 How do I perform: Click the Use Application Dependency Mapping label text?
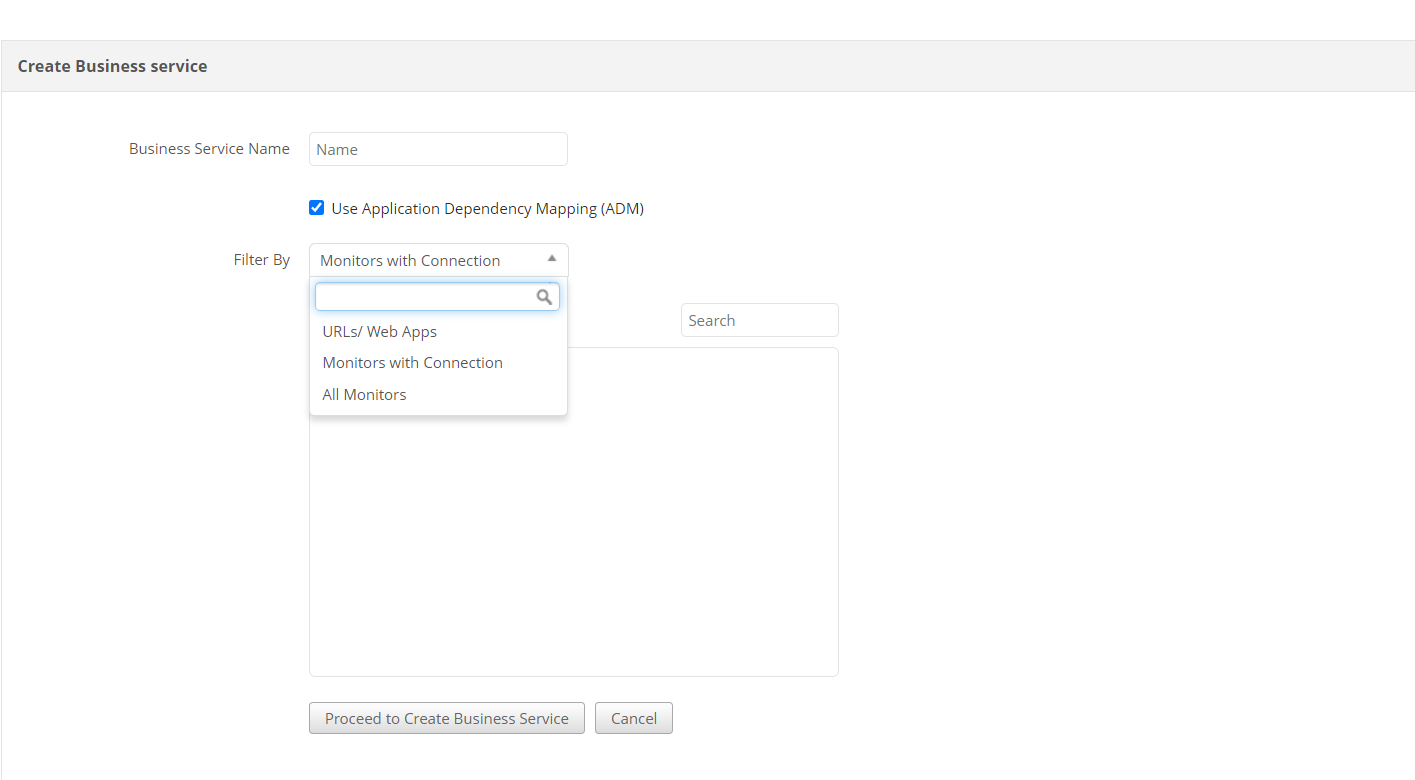click(487, 209)
